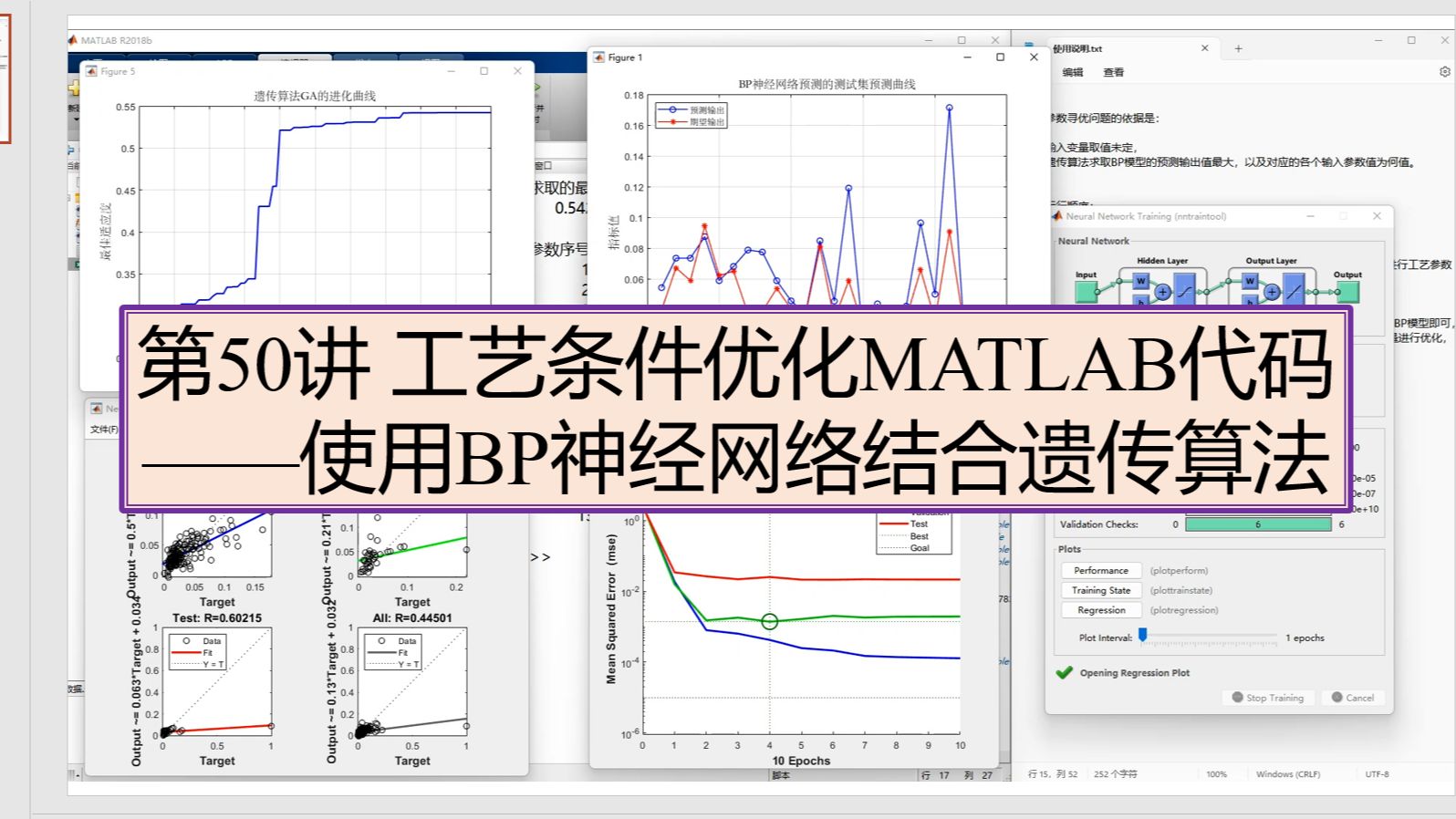Click the MATLAB logo in Figure 1 titlebar
Viewport: 1456px width, 819px height.
click(599, 57)
